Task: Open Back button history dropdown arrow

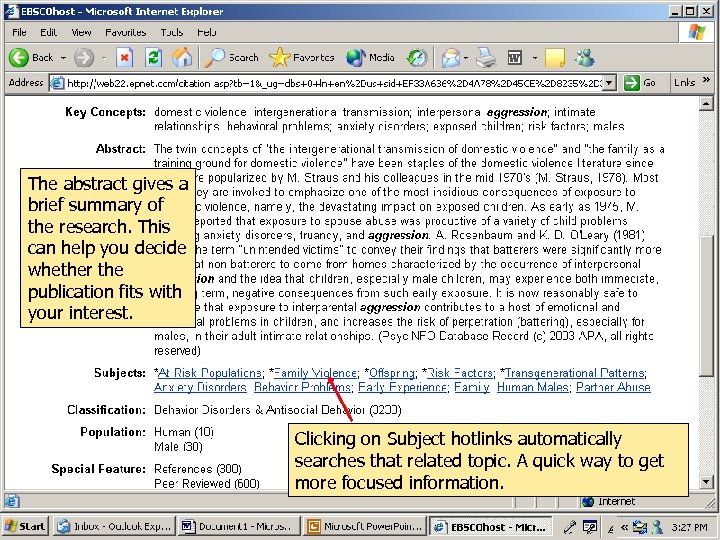Action: 63,58
